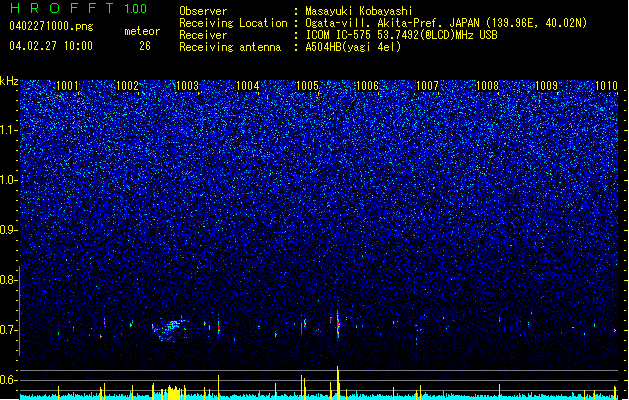629x400 pixels.
Task: Click the Observer label
Action: point(203,11)
